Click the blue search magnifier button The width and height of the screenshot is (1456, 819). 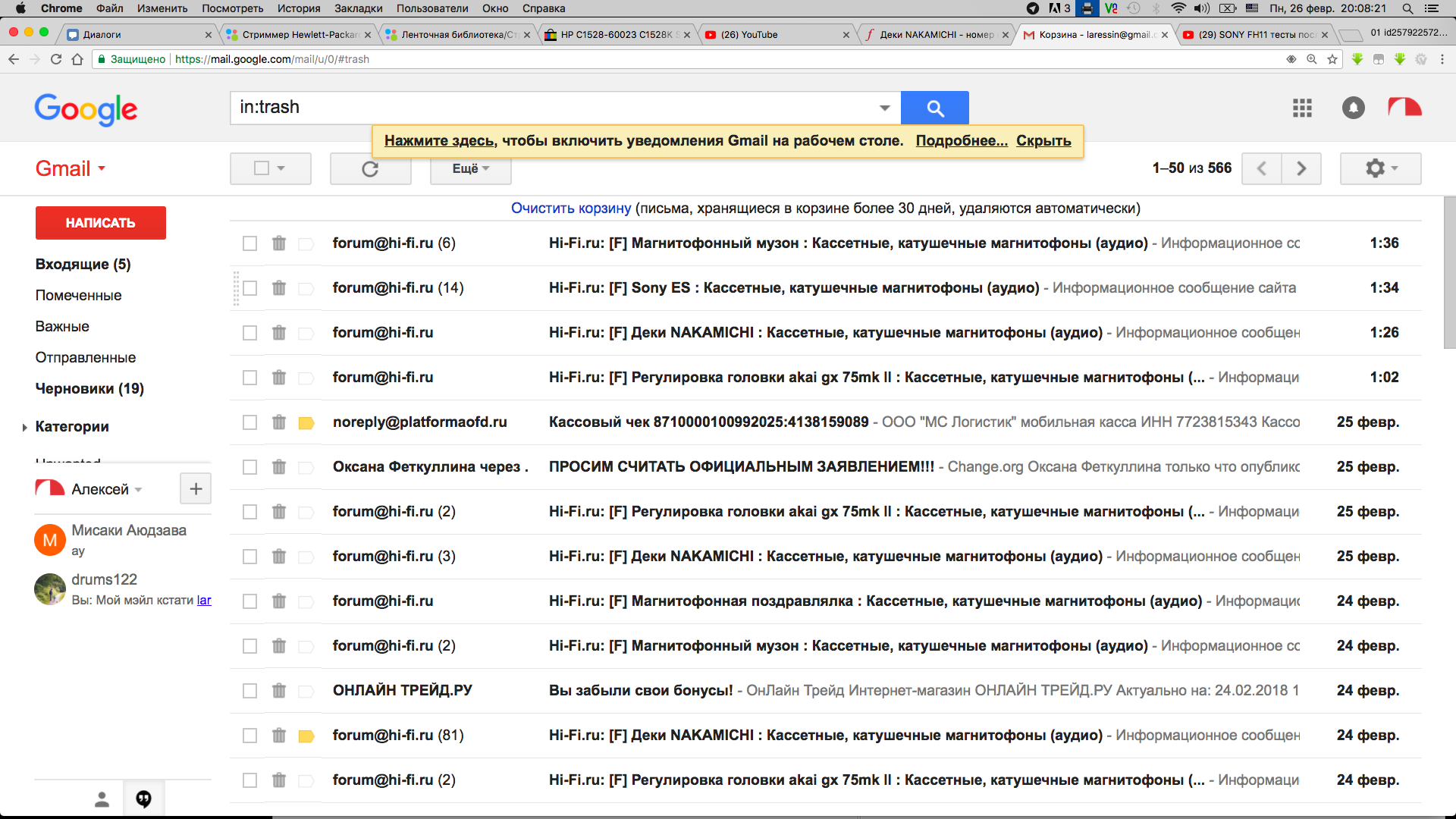pyautogui.click(x=934, y=108)
